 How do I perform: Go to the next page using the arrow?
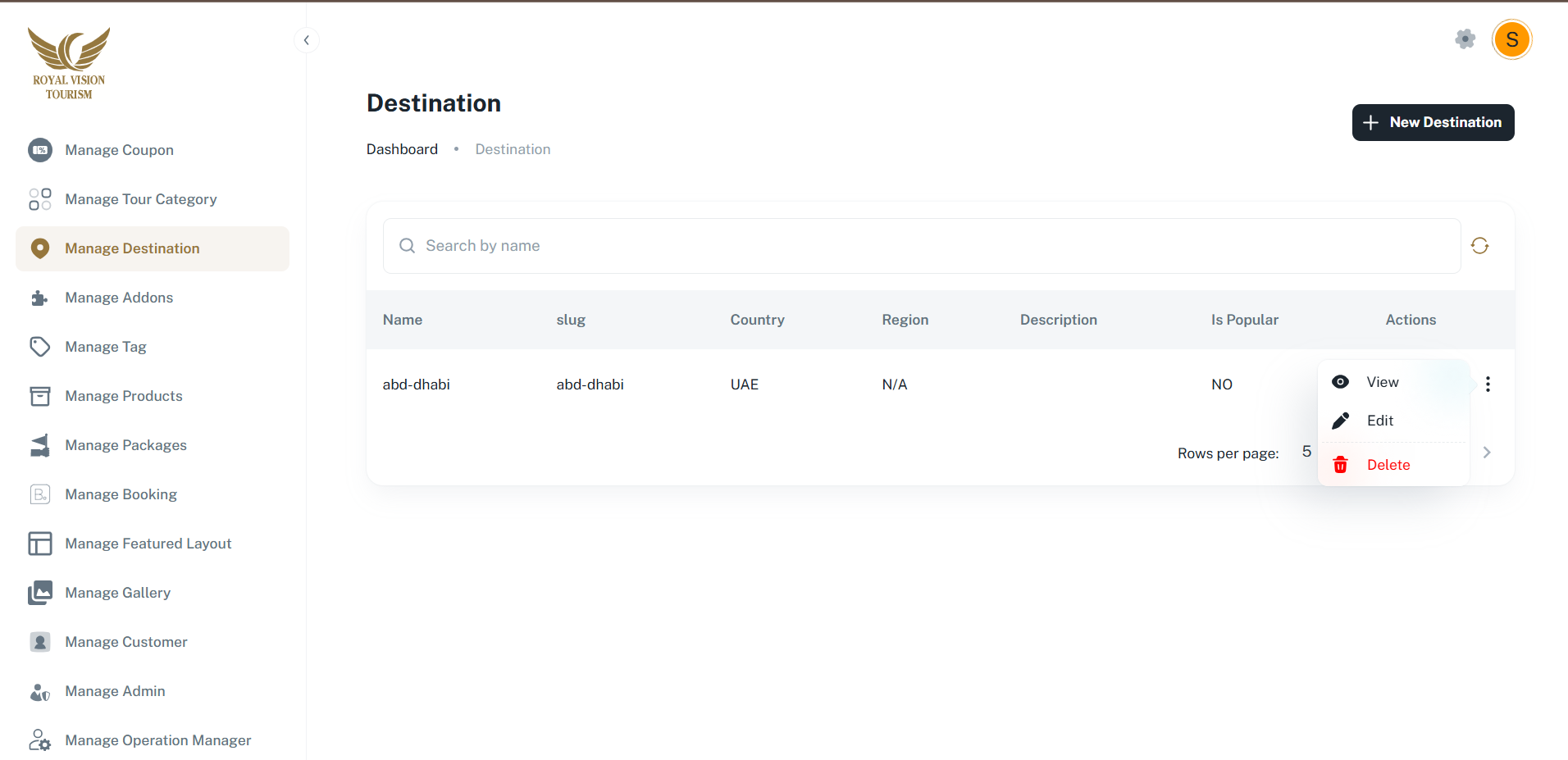1487,453
